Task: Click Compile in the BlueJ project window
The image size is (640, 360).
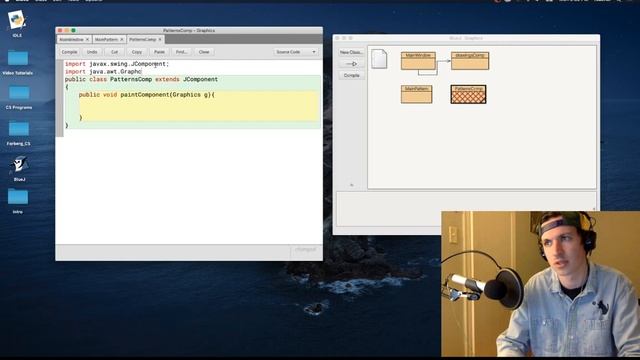Action: tap(351, 76)
